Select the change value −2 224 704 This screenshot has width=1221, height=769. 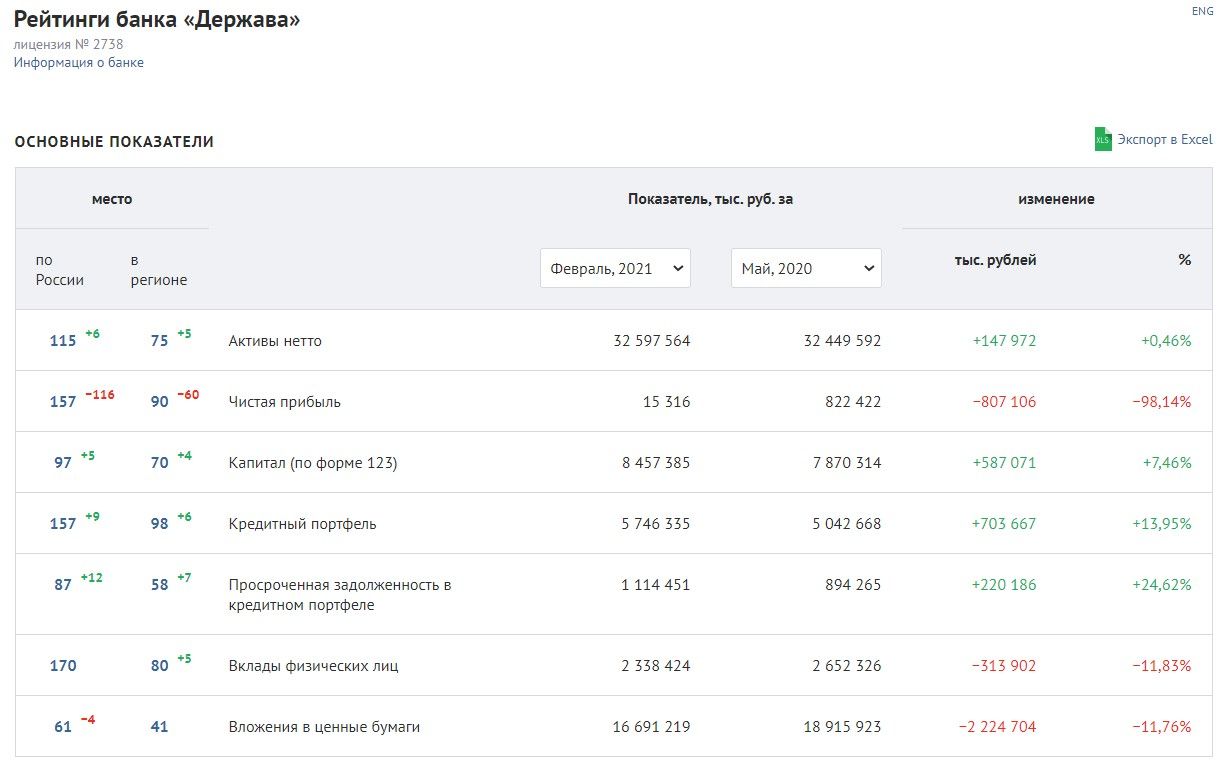click(x=998, y=727)
